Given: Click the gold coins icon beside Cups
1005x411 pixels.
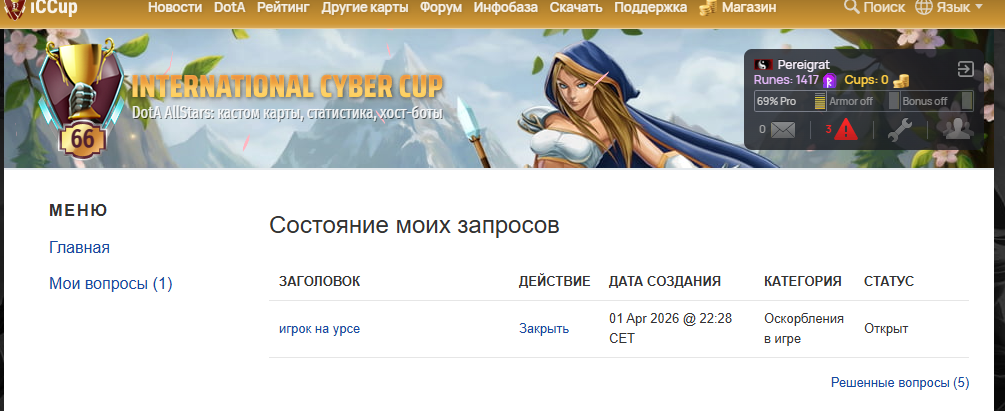Looking at the screenshot, I should tap(901, 81).
